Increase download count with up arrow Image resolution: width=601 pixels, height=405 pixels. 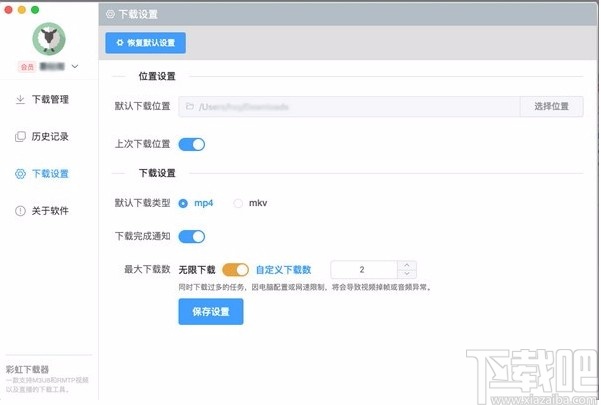click(x=407, y=265)
